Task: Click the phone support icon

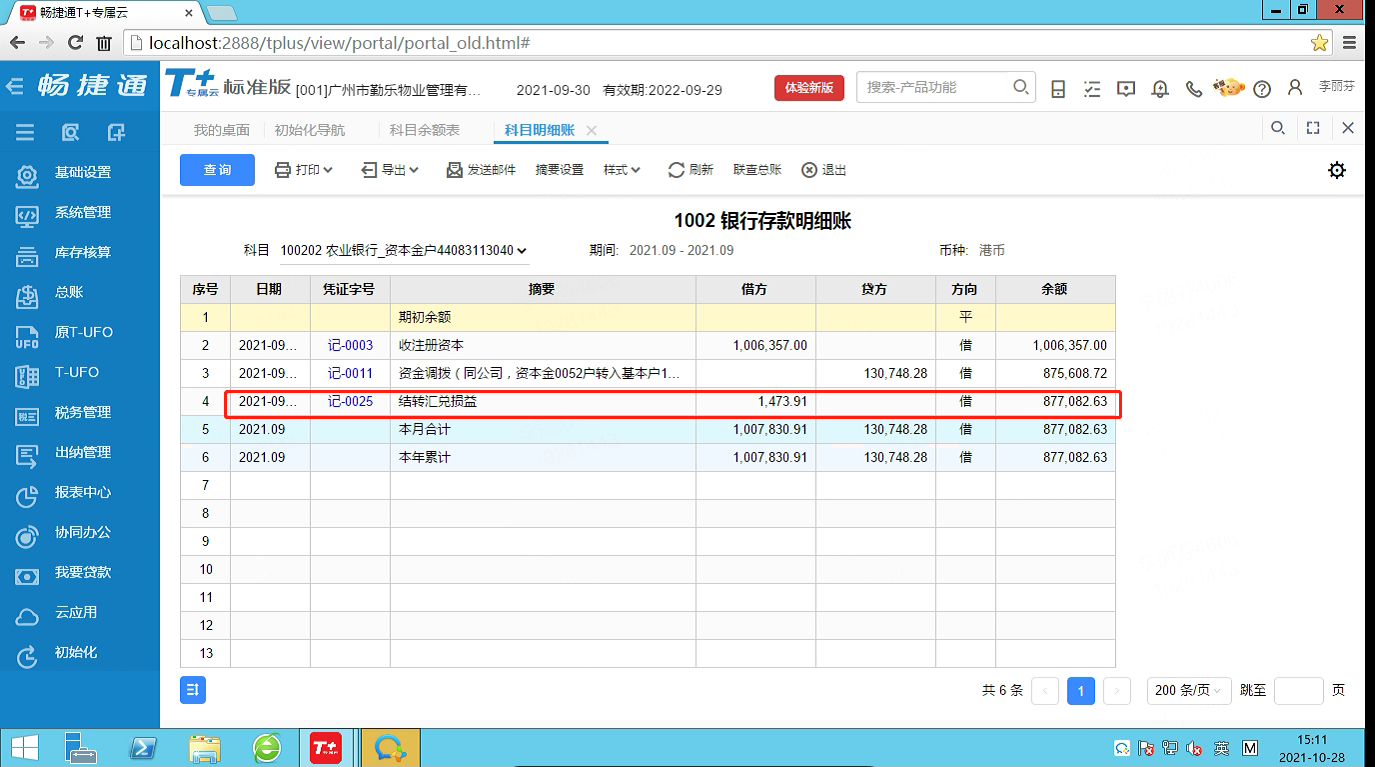Action: point(1193,88)
